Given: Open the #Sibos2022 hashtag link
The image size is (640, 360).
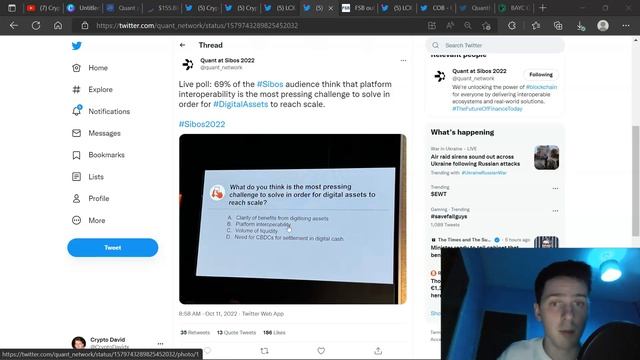Looking at the screenshot, I should pyautogui.click(x=202, y=124).
